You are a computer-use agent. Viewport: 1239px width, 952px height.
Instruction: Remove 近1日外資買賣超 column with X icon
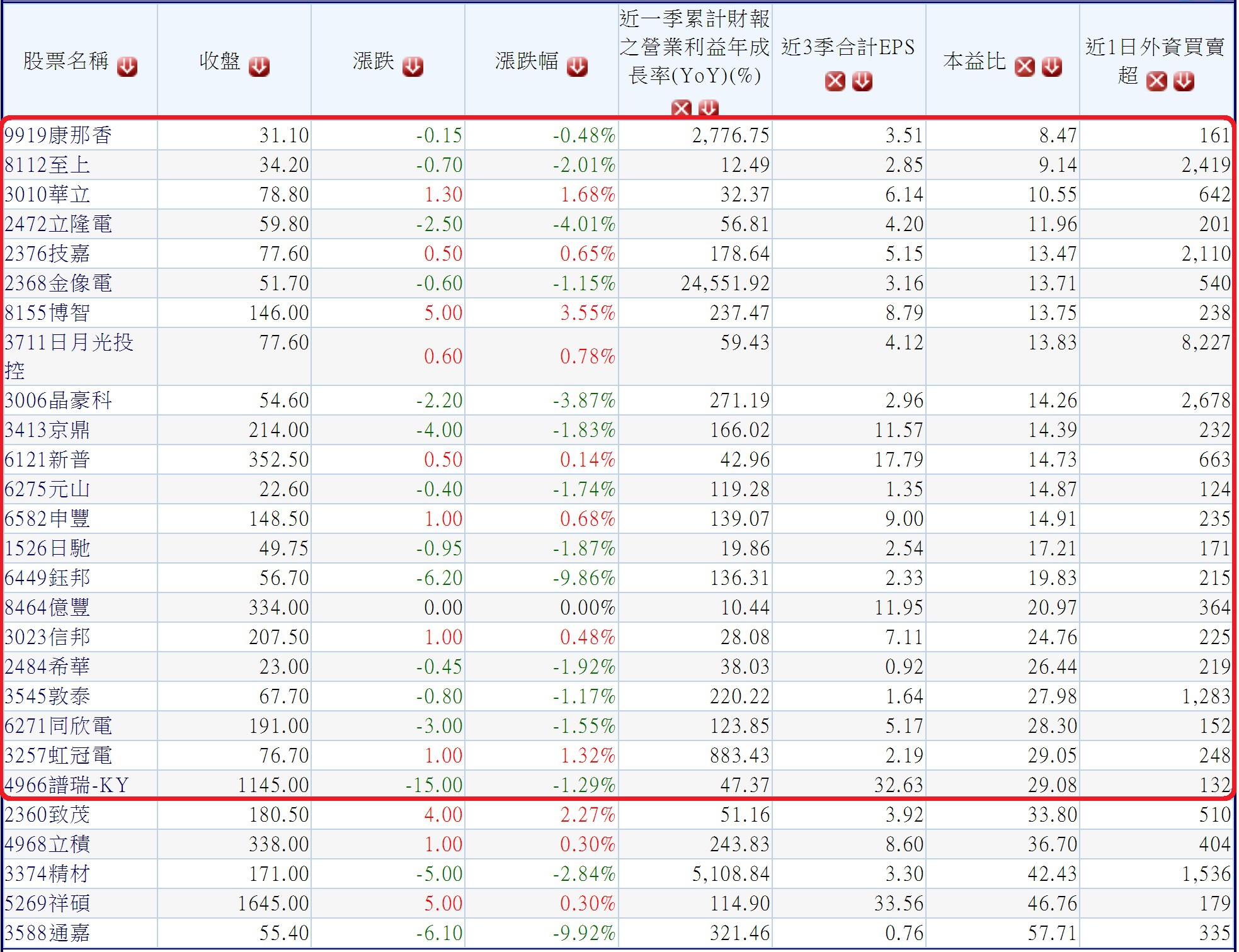[1156, 81]
